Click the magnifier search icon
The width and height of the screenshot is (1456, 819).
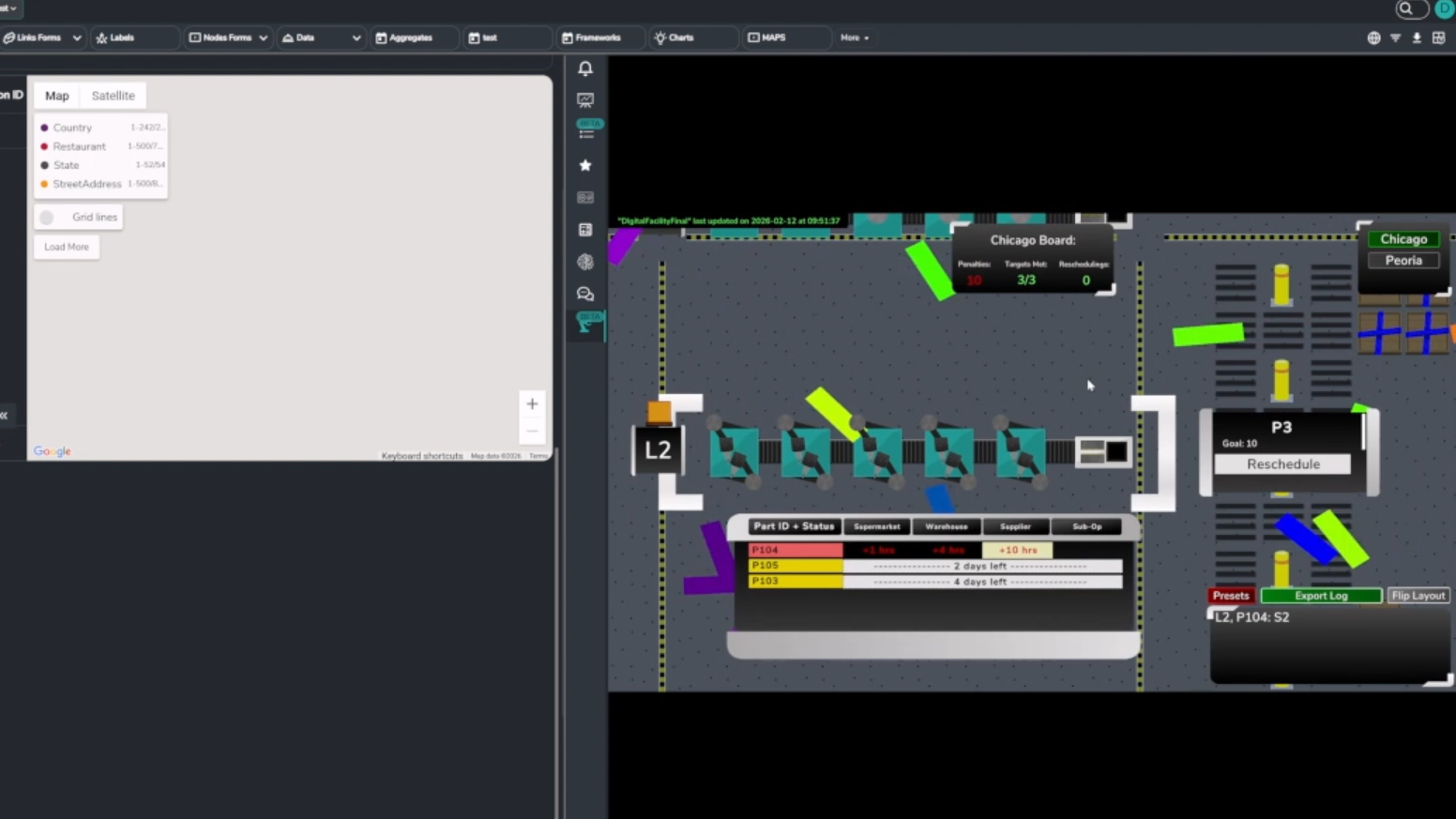tap(1405, 9)
